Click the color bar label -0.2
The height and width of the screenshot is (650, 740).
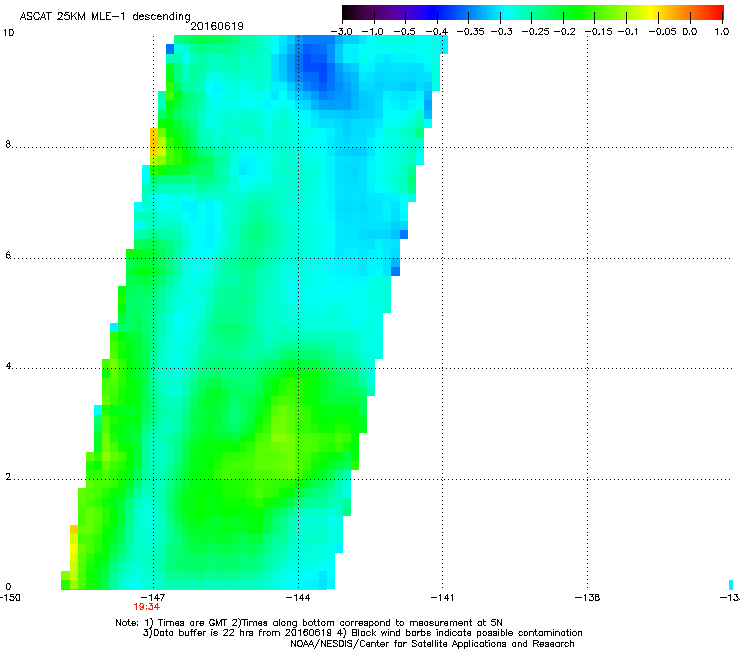click(x=564, y=32)
